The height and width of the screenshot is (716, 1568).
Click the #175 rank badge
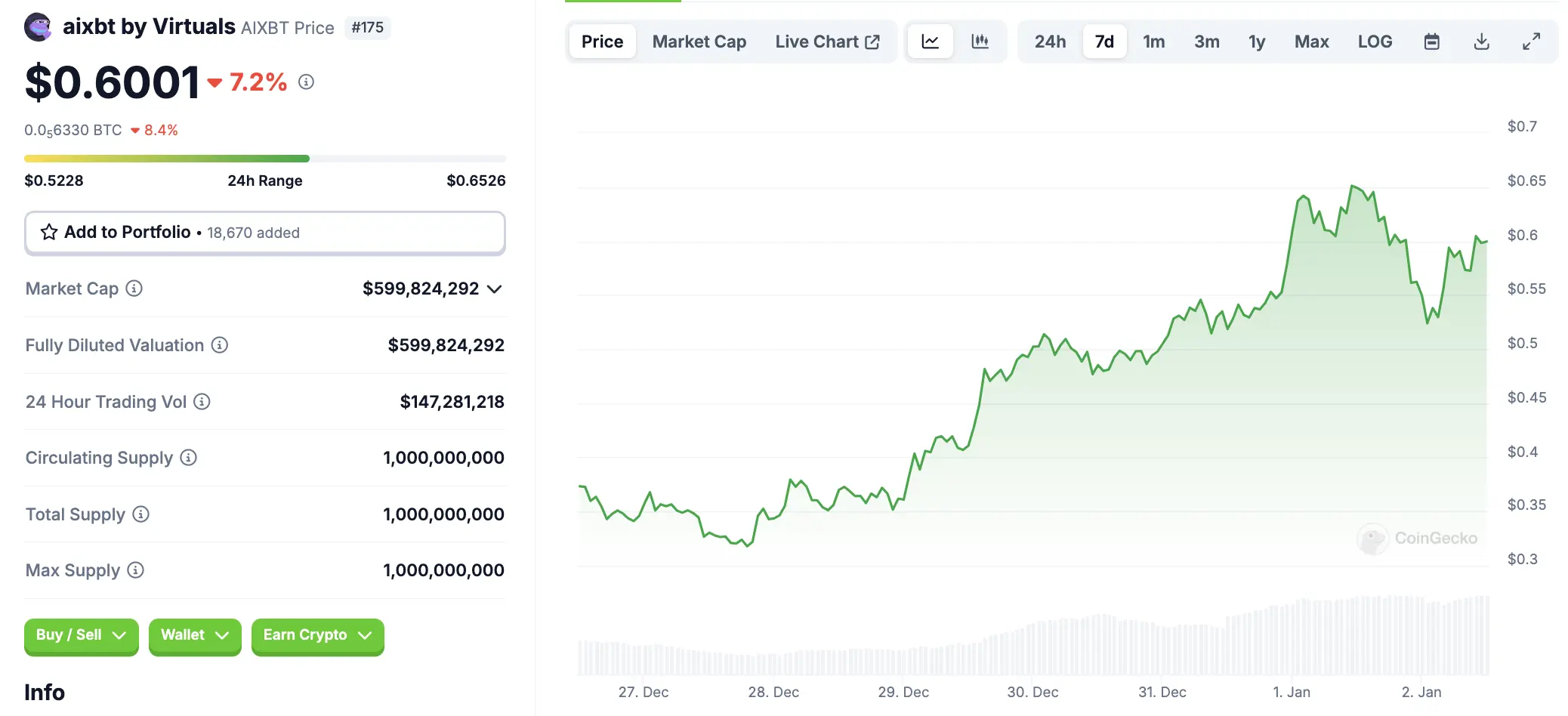tap(368, 27)
